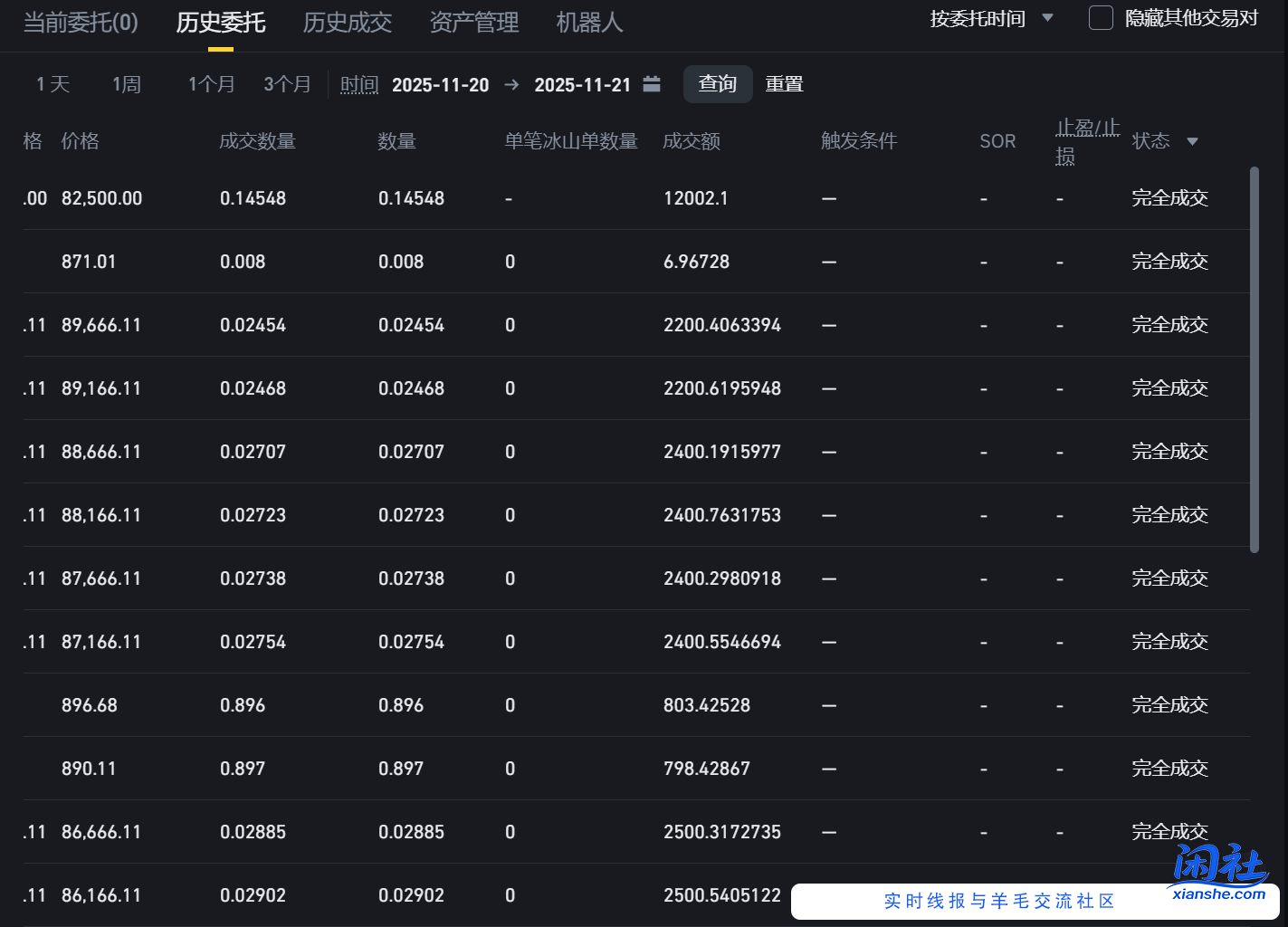Click the start date 2025-11-20 field

tap(441, 84)
